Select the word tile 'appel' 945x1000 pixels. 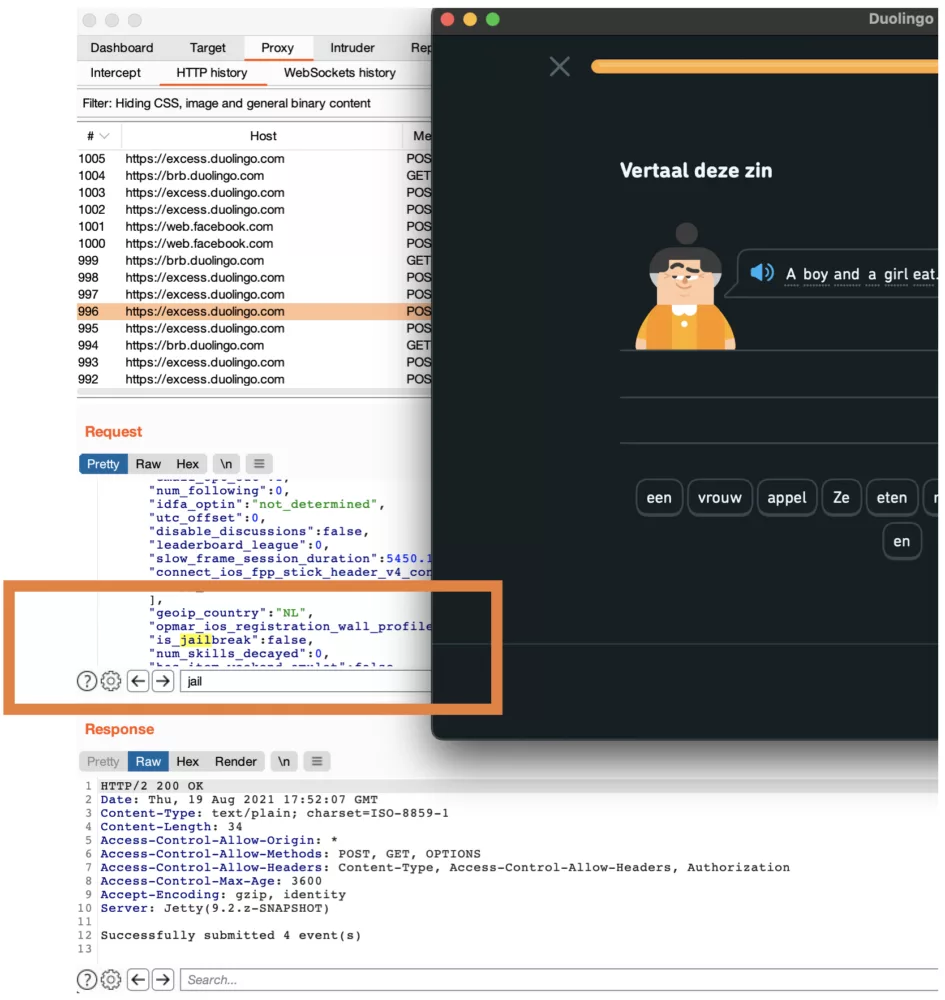pos(787,497)
